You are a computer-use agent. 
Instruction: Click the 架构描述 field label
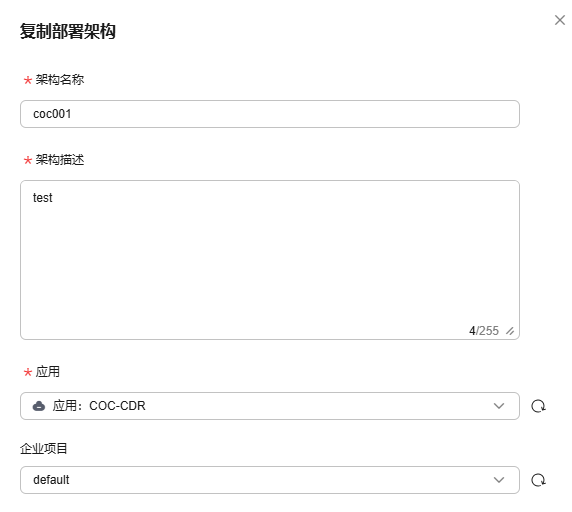tap(60, 159)
